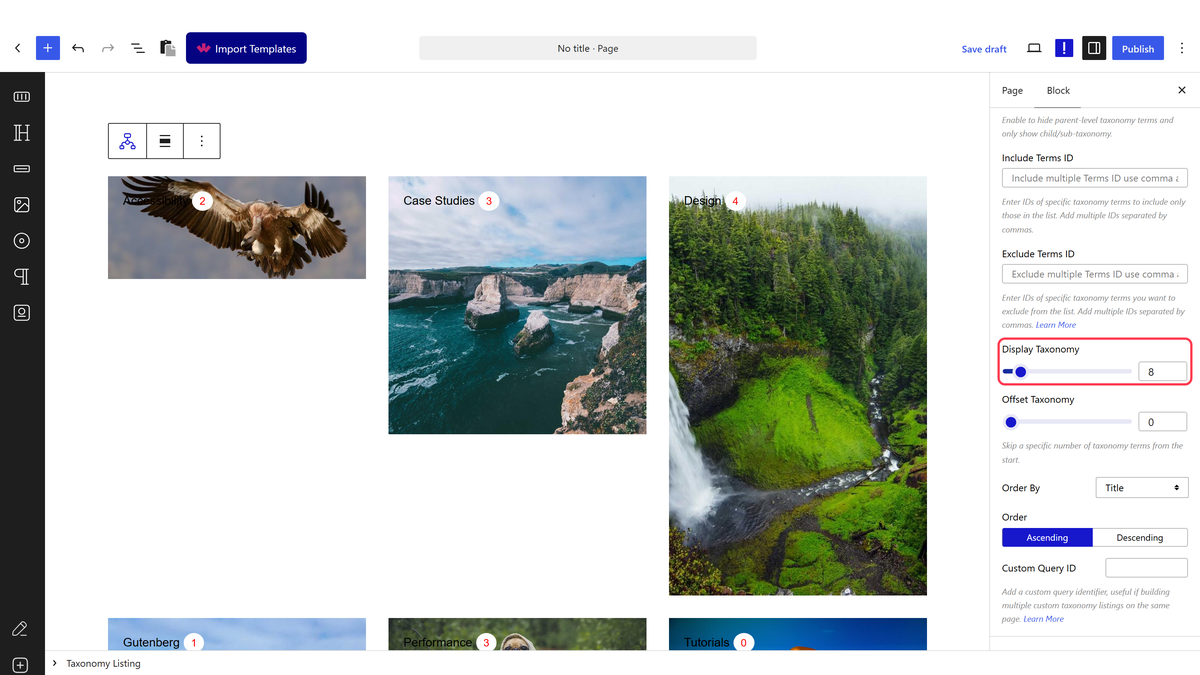
Task: Click the back arrow to exit the editor
Action: (x=17, y=48)
